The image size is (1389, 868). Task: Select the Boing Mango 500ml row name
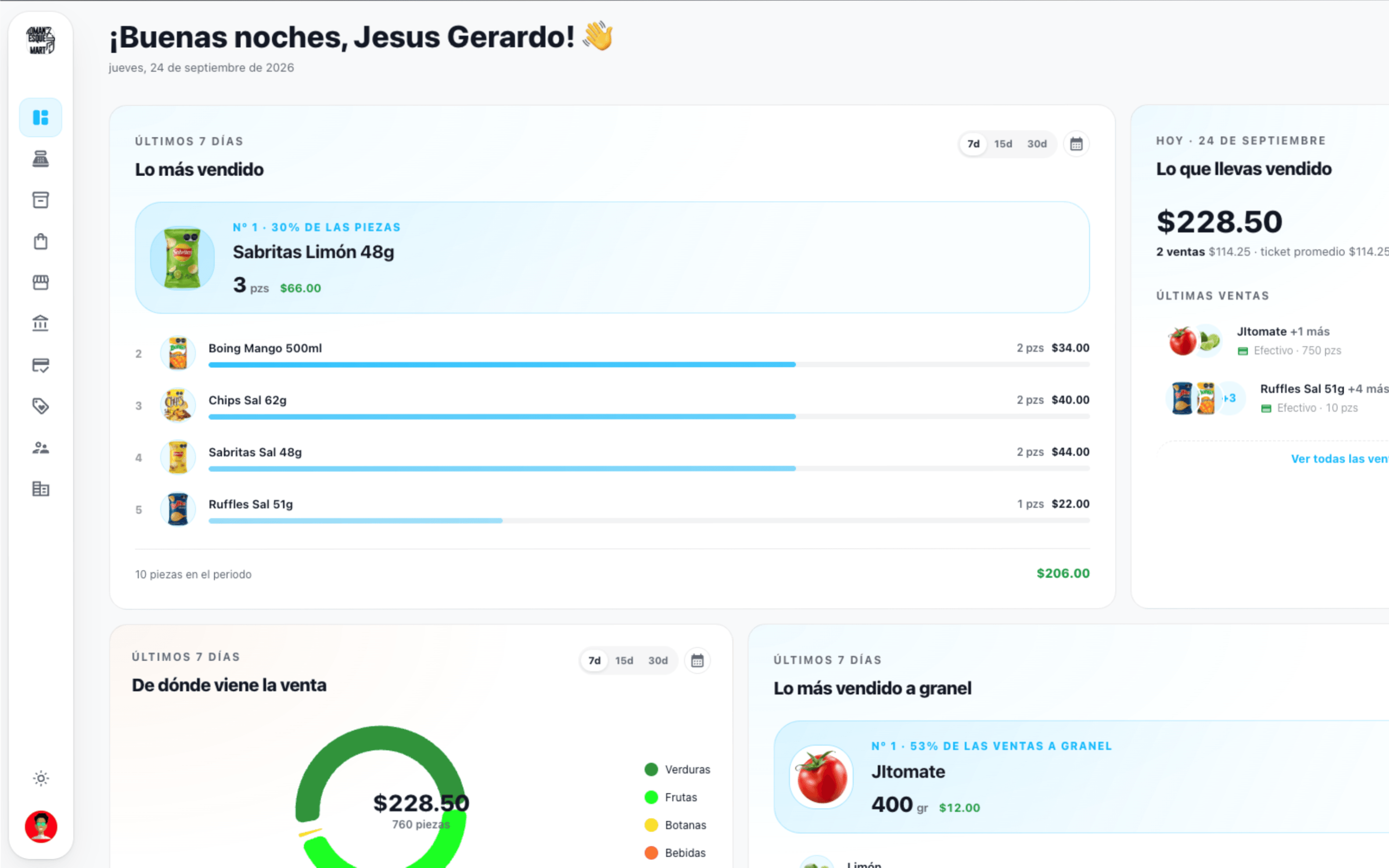pyautogui.click(x=265, y=349)
